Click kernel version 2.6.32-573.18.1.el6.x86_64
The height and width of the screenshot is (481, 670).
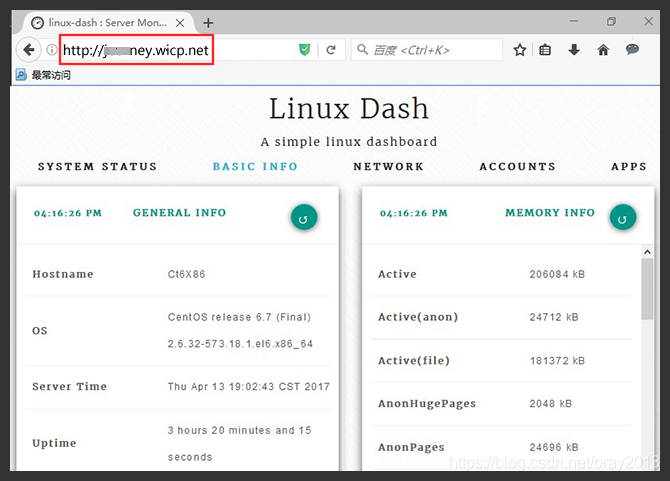[x=240, y=344]
